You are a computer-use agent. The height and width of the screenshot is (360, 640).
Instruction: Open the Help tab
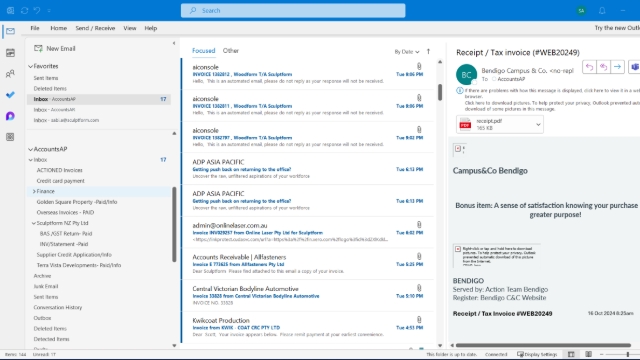(151, 28)
